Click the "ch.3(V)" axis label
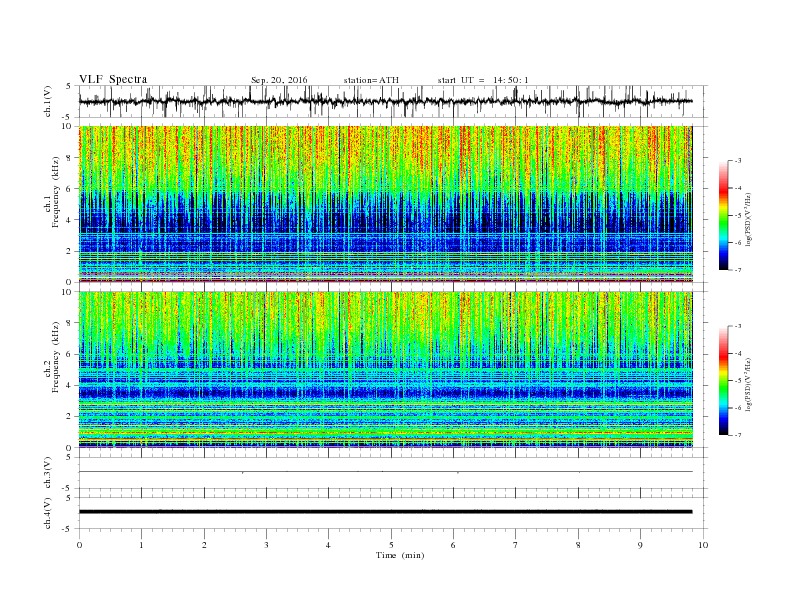 click(48, 473)
